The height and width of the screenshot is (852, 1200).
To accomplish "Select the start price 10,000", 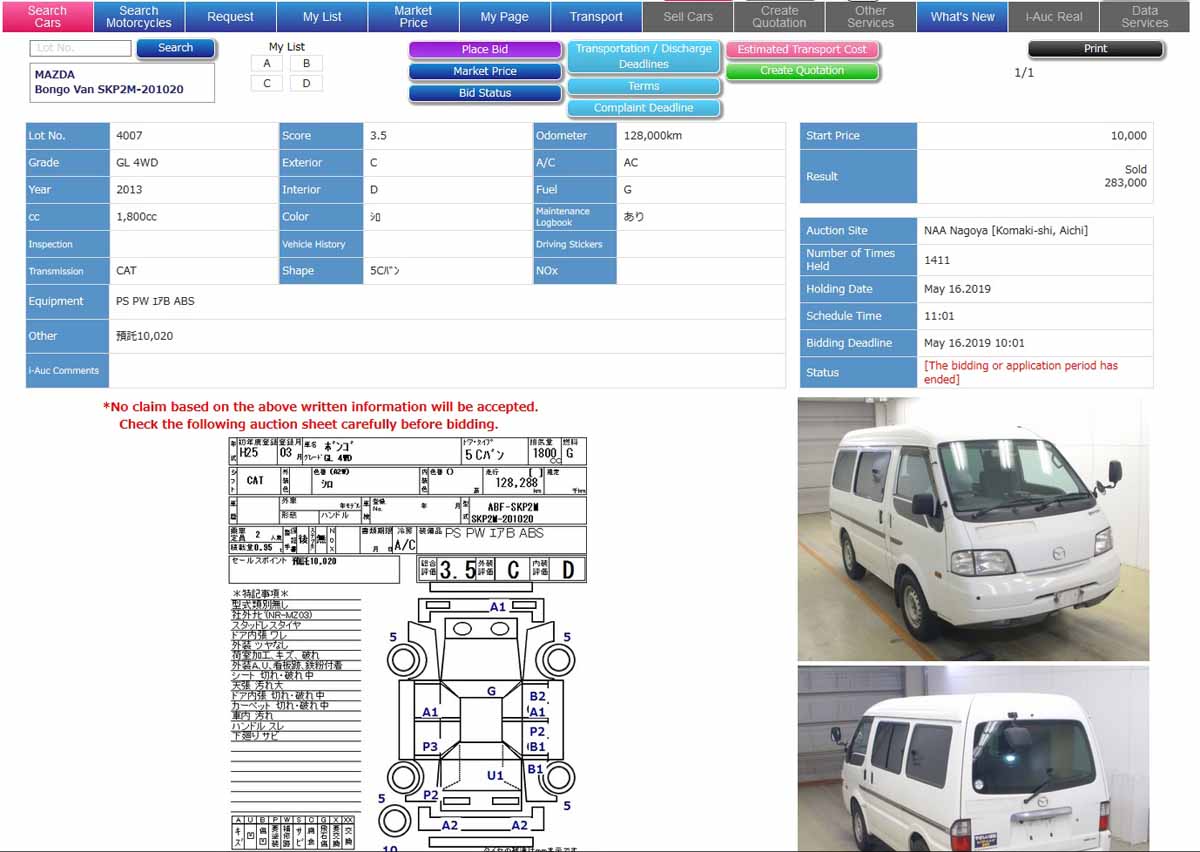I will tap(1129, 136).
